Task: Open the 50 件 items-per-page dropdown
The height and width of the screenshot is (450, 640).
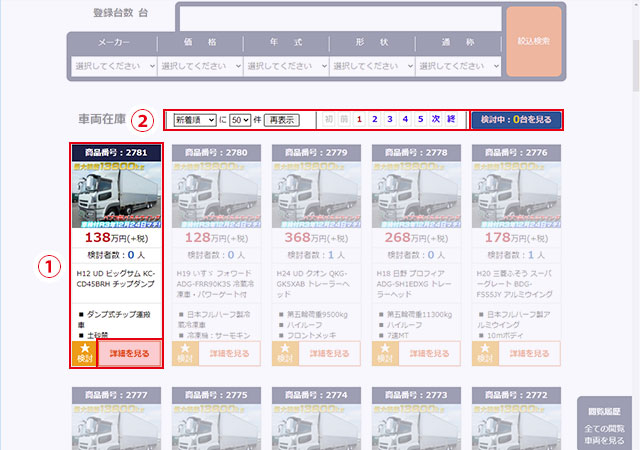Action: [x=240, y=120]
